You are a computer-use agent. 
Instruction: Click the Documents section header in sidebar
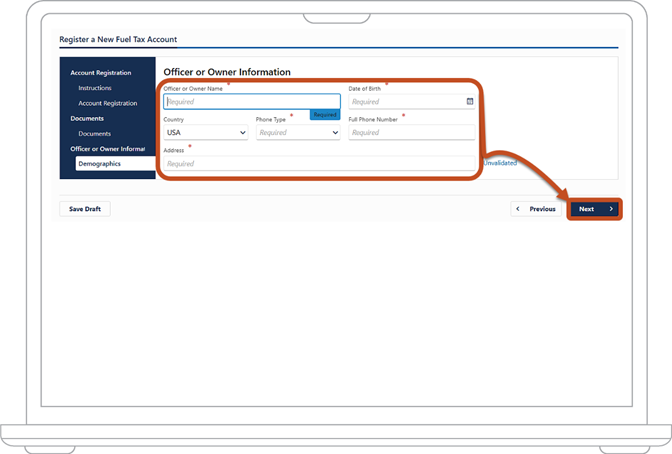tap(87, 118)
